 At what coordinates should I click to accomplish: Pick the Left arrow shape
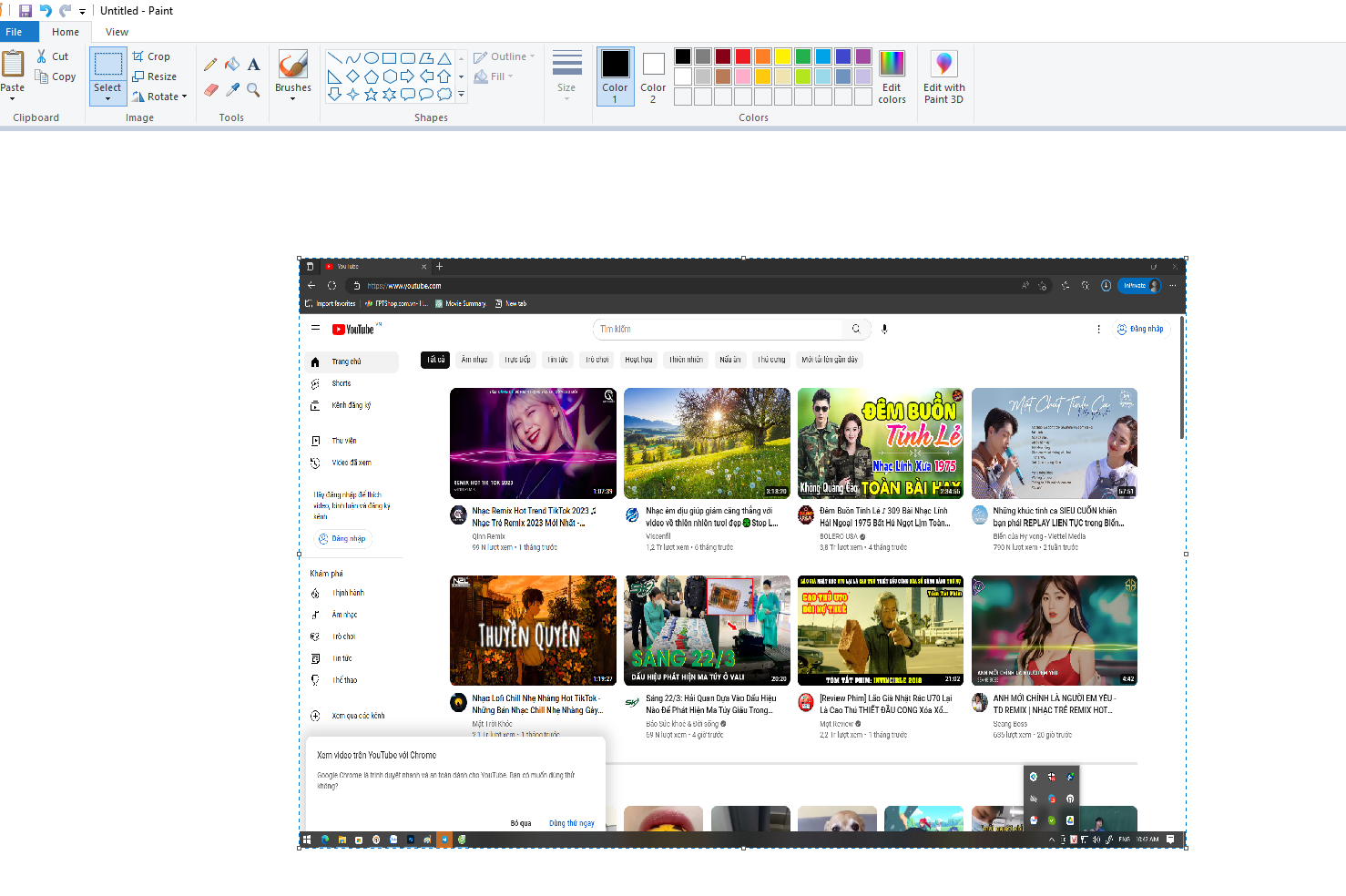click(425, 76)
